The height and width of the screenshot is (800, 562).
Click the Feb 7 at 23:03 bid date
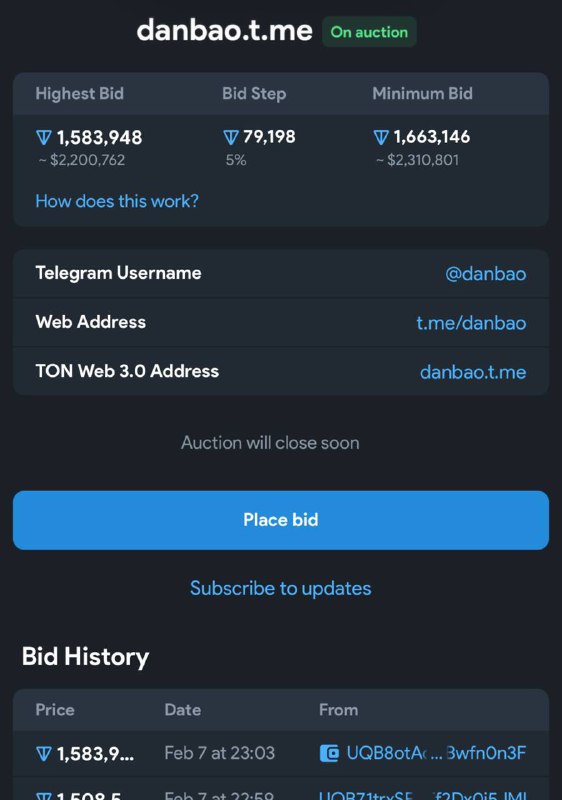point(220,753)
